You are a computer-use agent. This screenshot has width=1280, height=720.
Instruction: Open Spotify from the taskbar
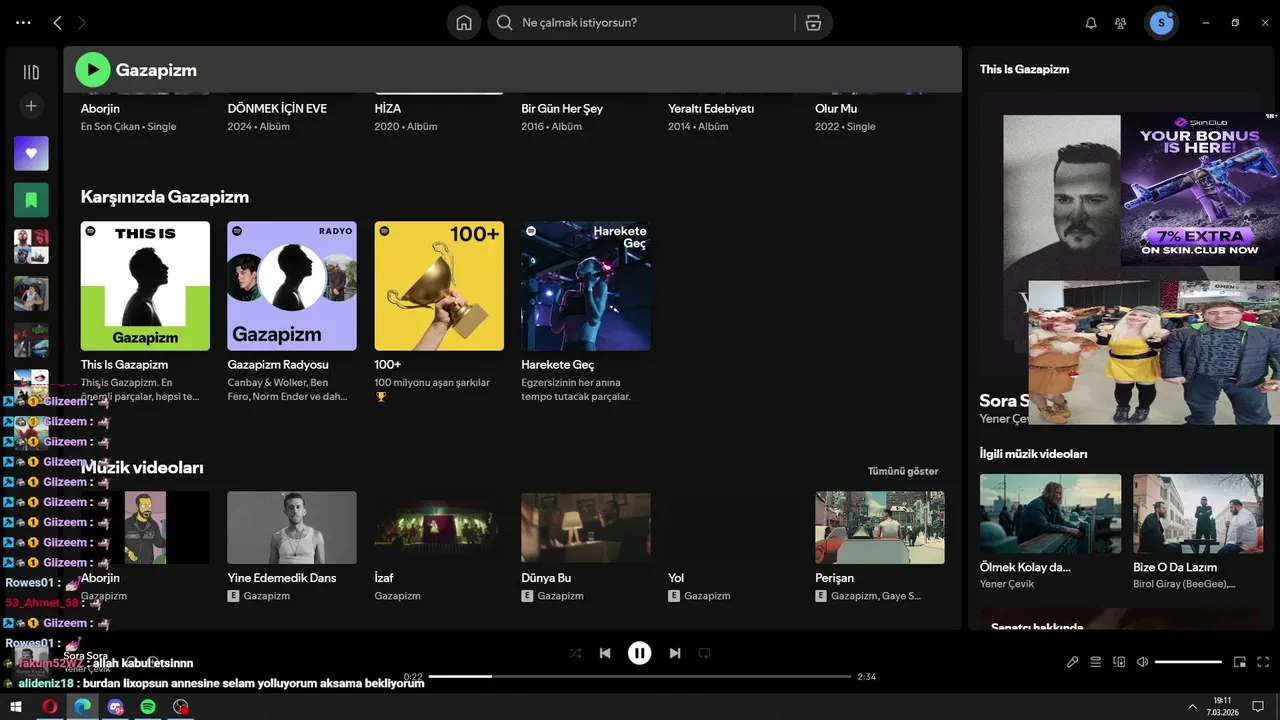pyautogui.click(x=148, y=707)
